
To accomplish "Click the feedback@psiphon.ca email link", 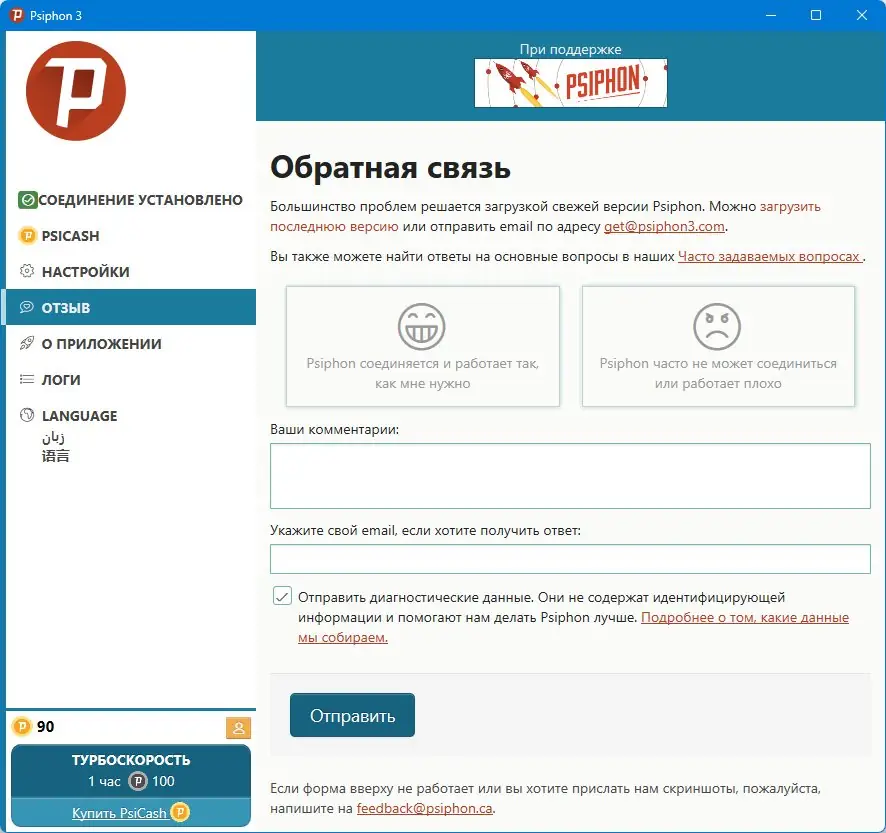I will [424, 808].
